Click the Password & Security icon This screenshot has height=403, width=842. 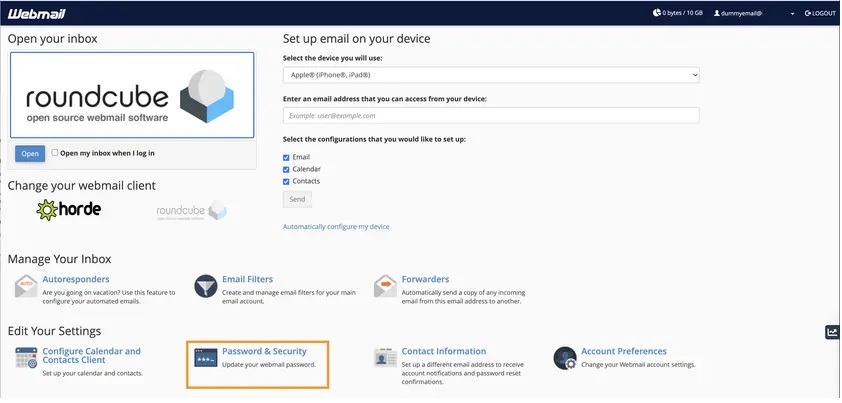click(x=206, y=357)
